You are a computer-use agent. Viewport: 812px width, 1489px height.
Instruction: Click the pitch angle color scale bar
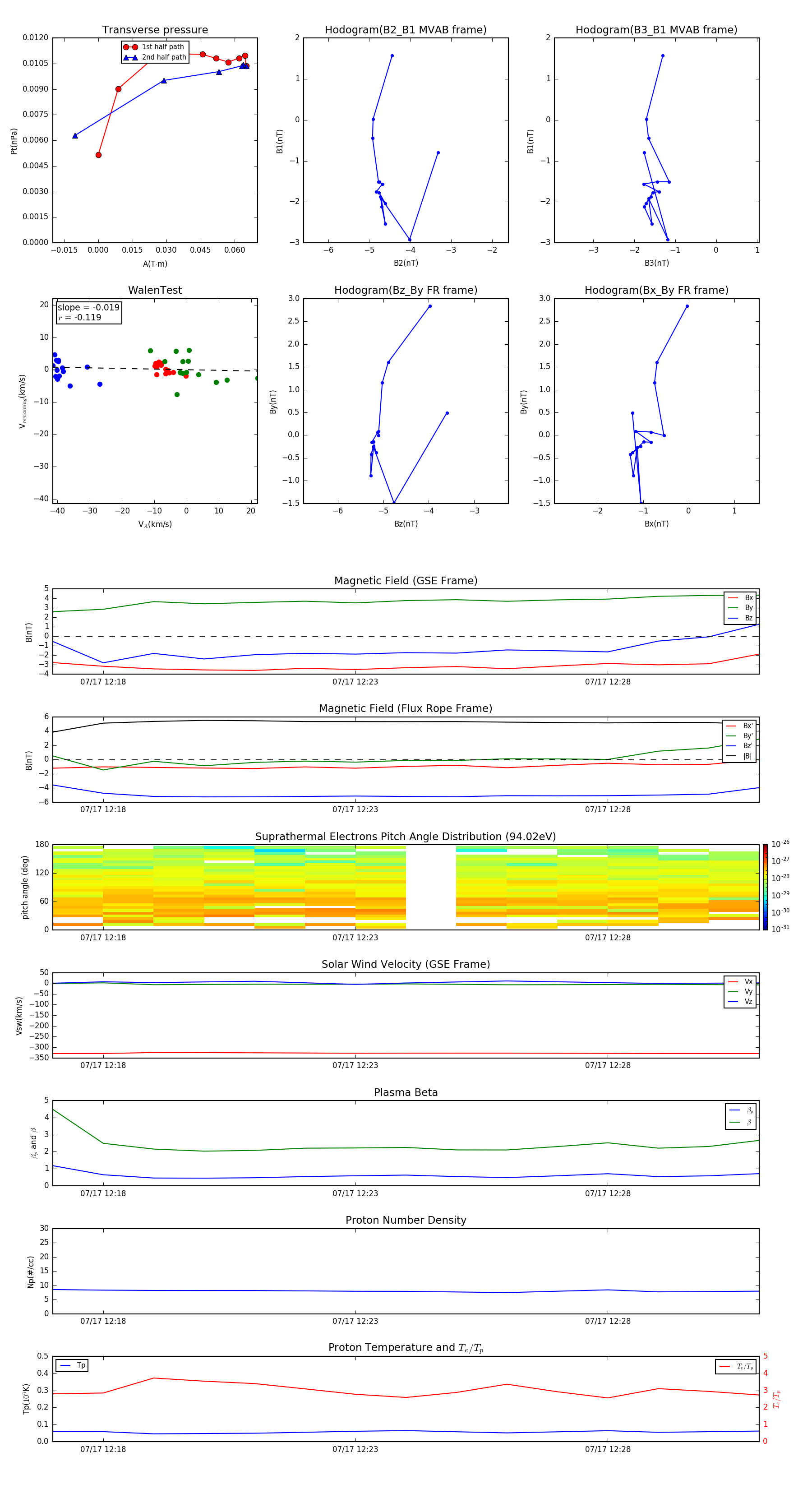pos(765,887)
